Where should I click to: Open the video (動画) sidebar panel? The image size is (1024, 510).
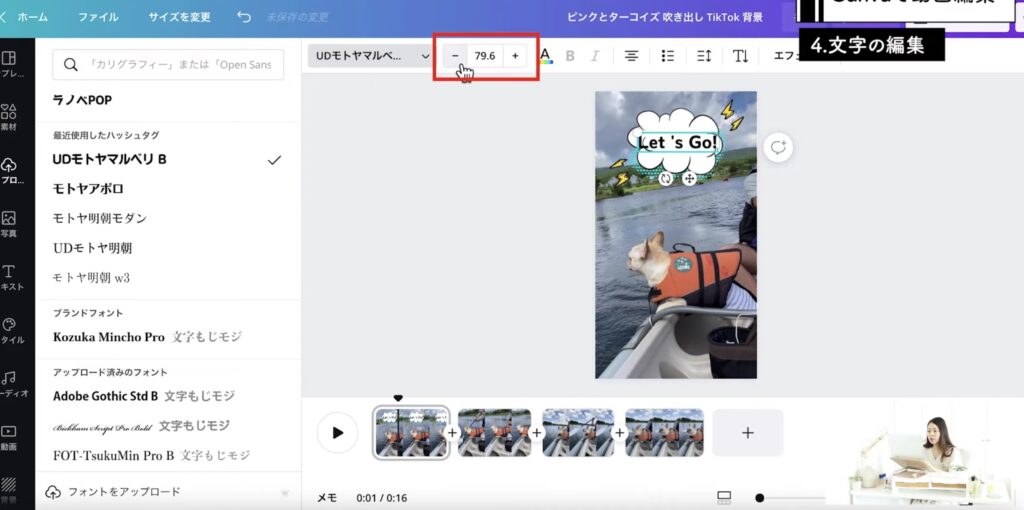[10, 438]
